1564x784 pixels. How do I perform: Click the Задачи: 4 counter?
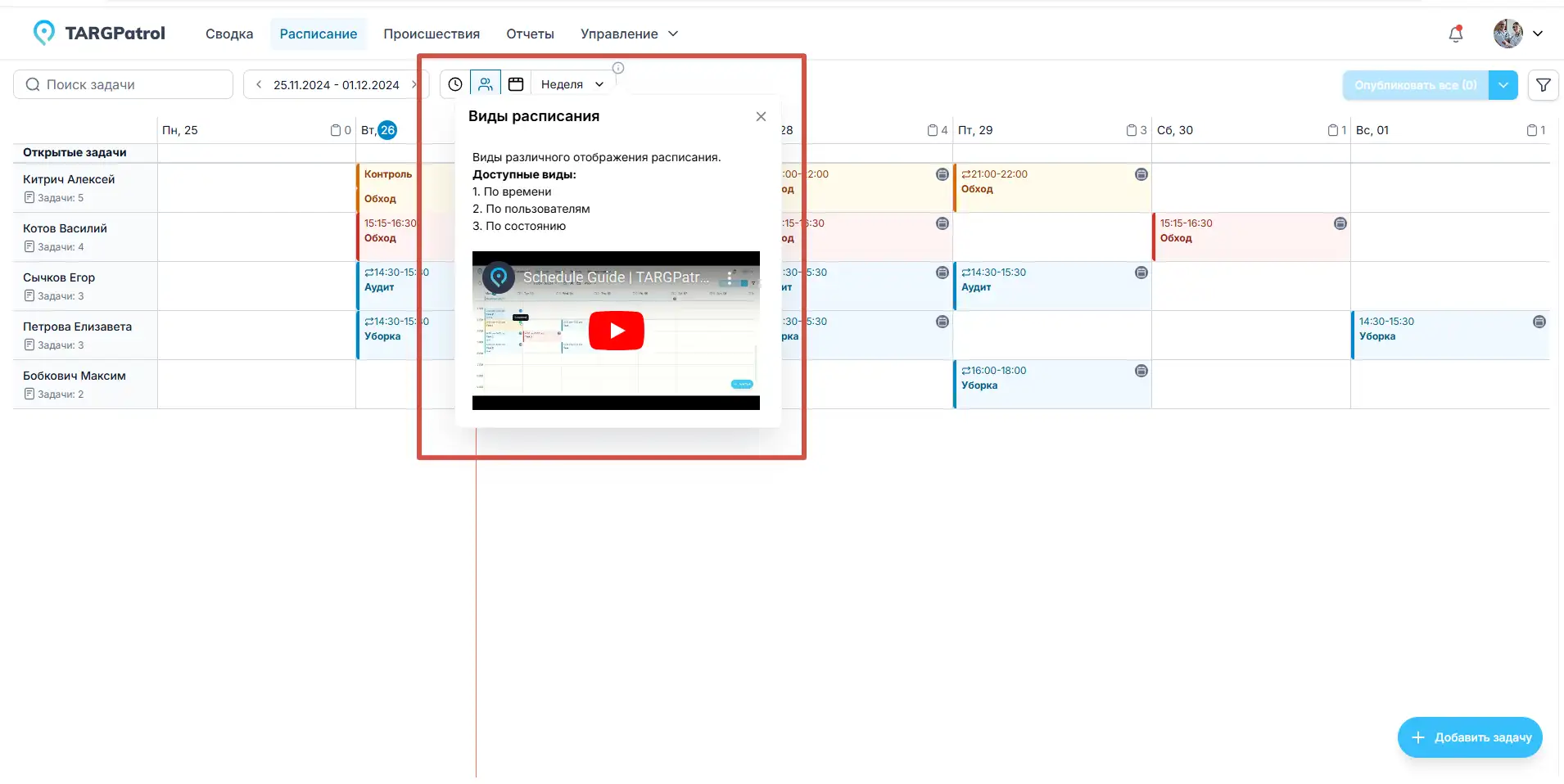pos(54,247)
